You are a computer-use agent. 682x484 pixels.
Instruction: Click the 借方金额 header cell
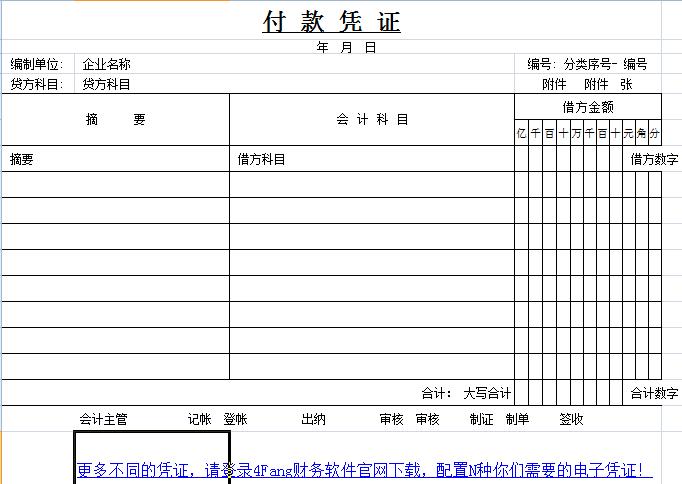[588, 107]
